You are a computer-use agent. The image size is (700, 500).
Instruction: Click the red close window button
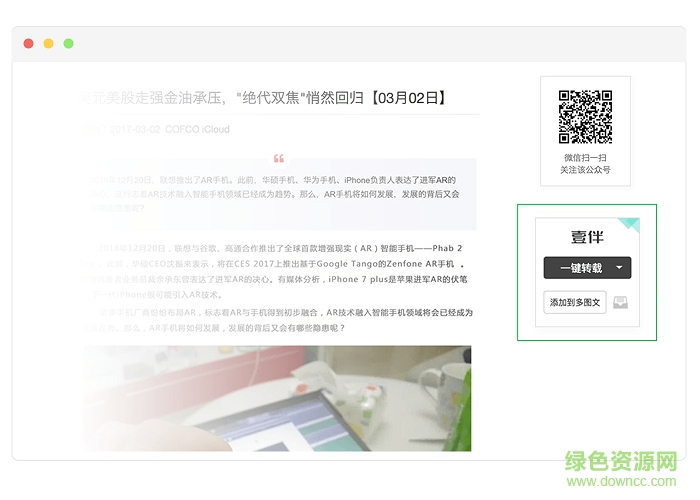pyautogui.click(x=29, y=44)
